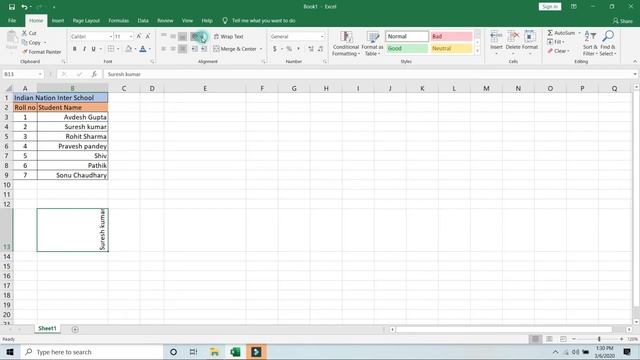Click the Copy button
Image resolution: width=640 pixels, height=360 pixels.
tap(31, 42)
